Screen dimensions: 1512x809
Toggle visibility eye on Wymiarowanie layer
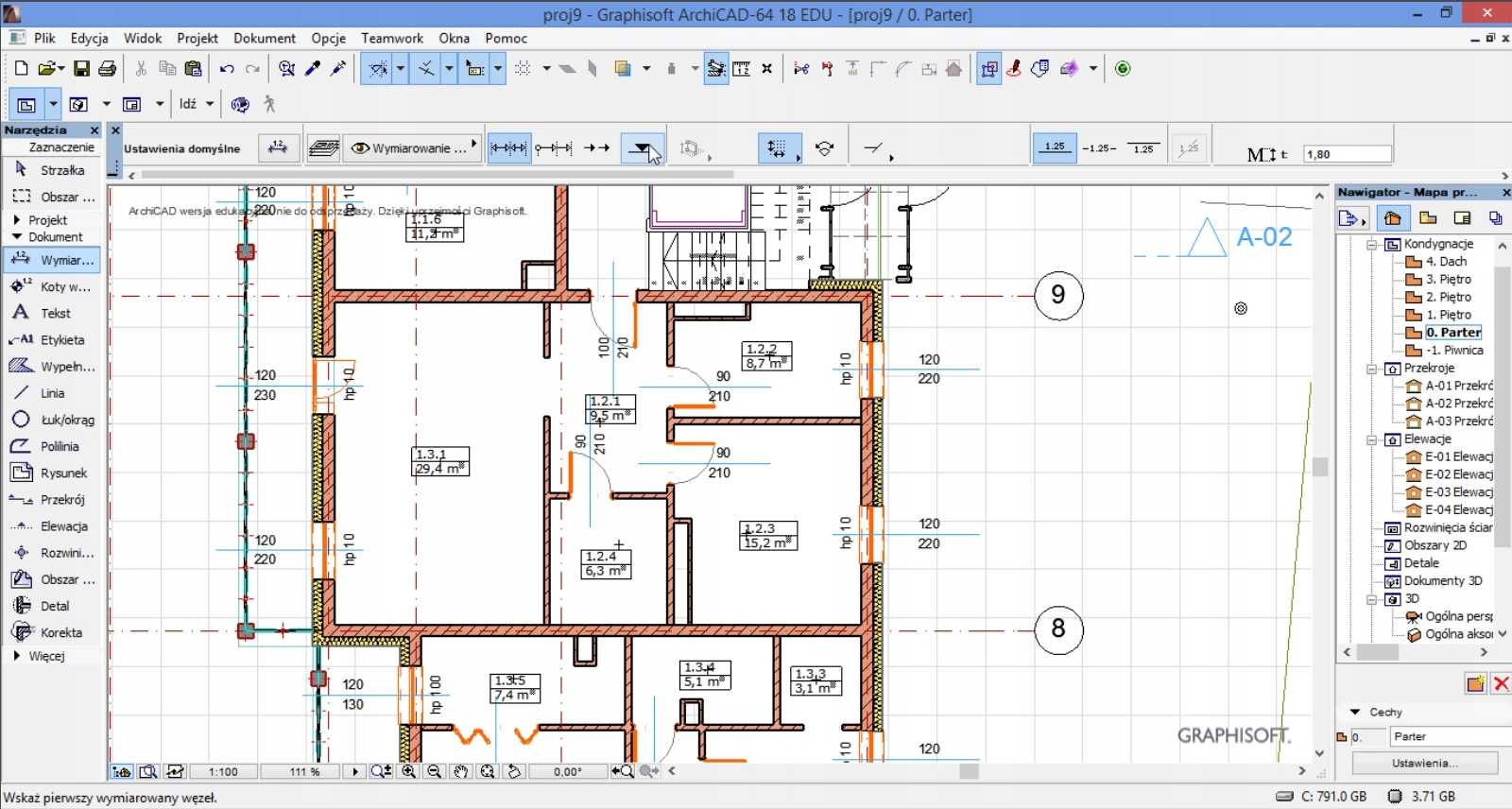click(x=360, y=148)
